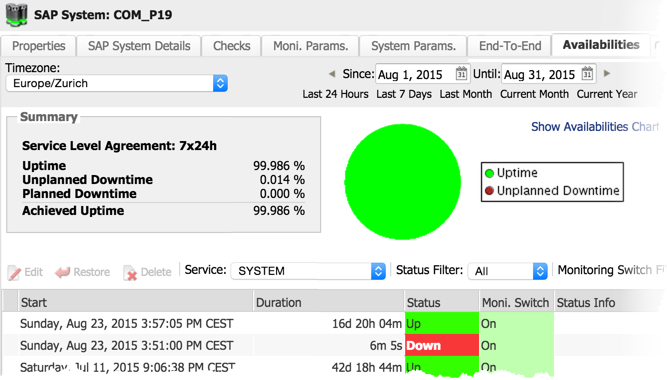Click the Since date field
The height and width of the screenshot is (380, 667).
point(415,74)
